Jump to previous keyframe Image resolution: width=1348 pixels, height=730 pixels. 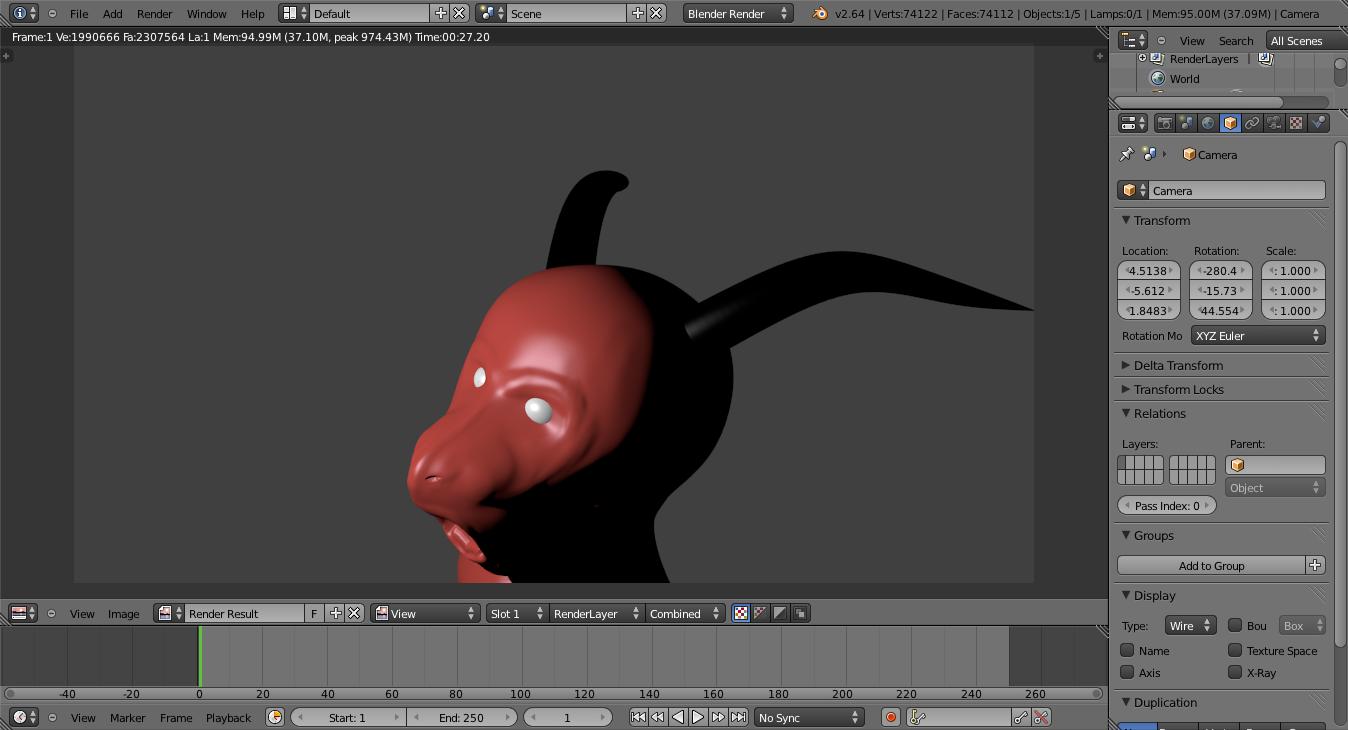658,717
